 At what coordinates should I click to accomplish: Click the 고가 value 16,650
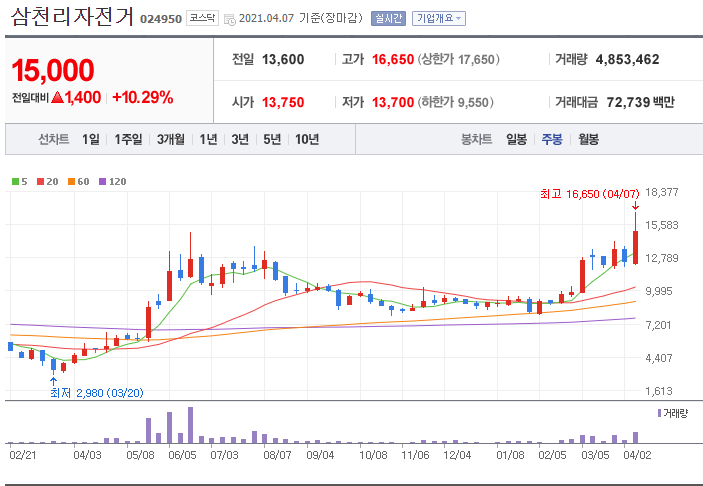[x=393, y=59]
